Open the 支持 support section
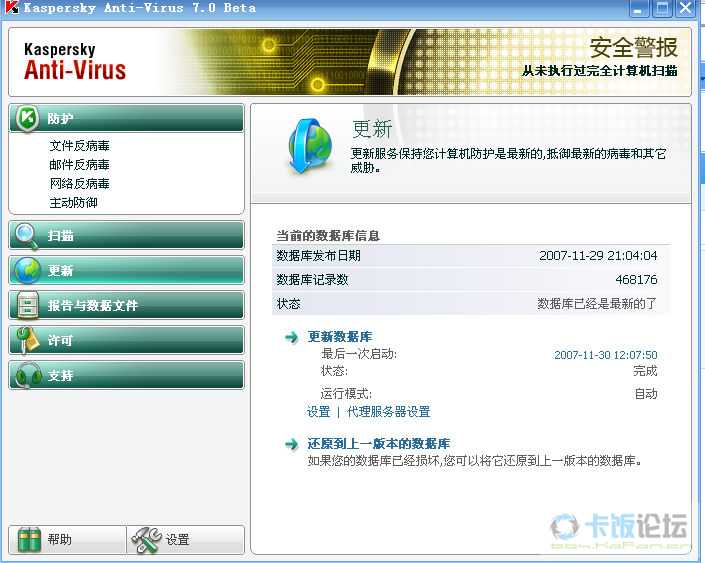705x563 pixels. [126, 375]
